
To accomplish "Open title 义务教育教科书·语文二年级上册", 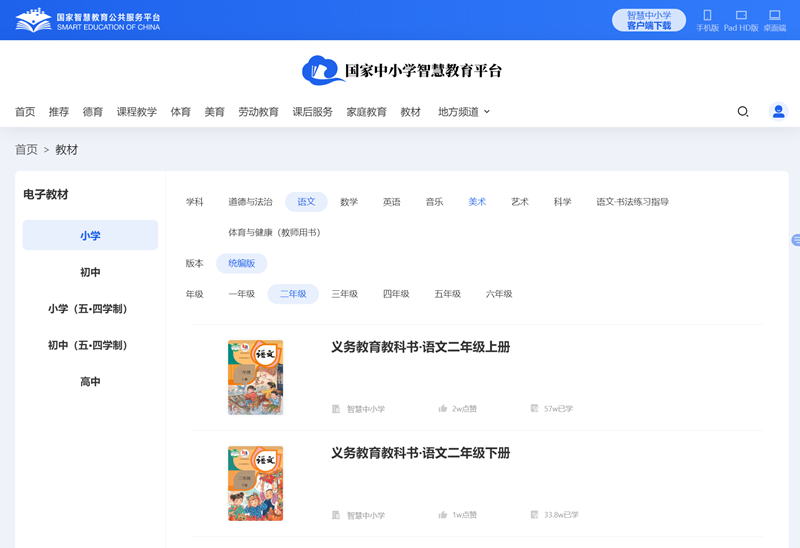I will (x=420, y=347).
